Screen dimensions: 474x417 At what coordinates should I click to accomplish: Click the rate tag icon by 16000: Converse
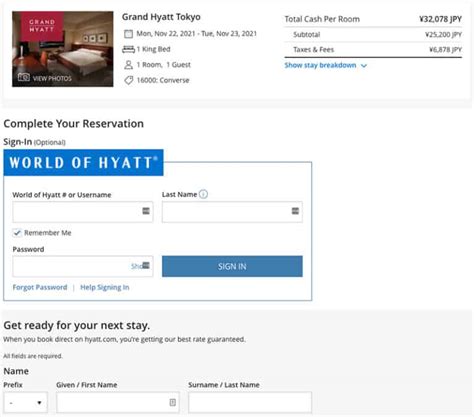(x=128, y=80)
